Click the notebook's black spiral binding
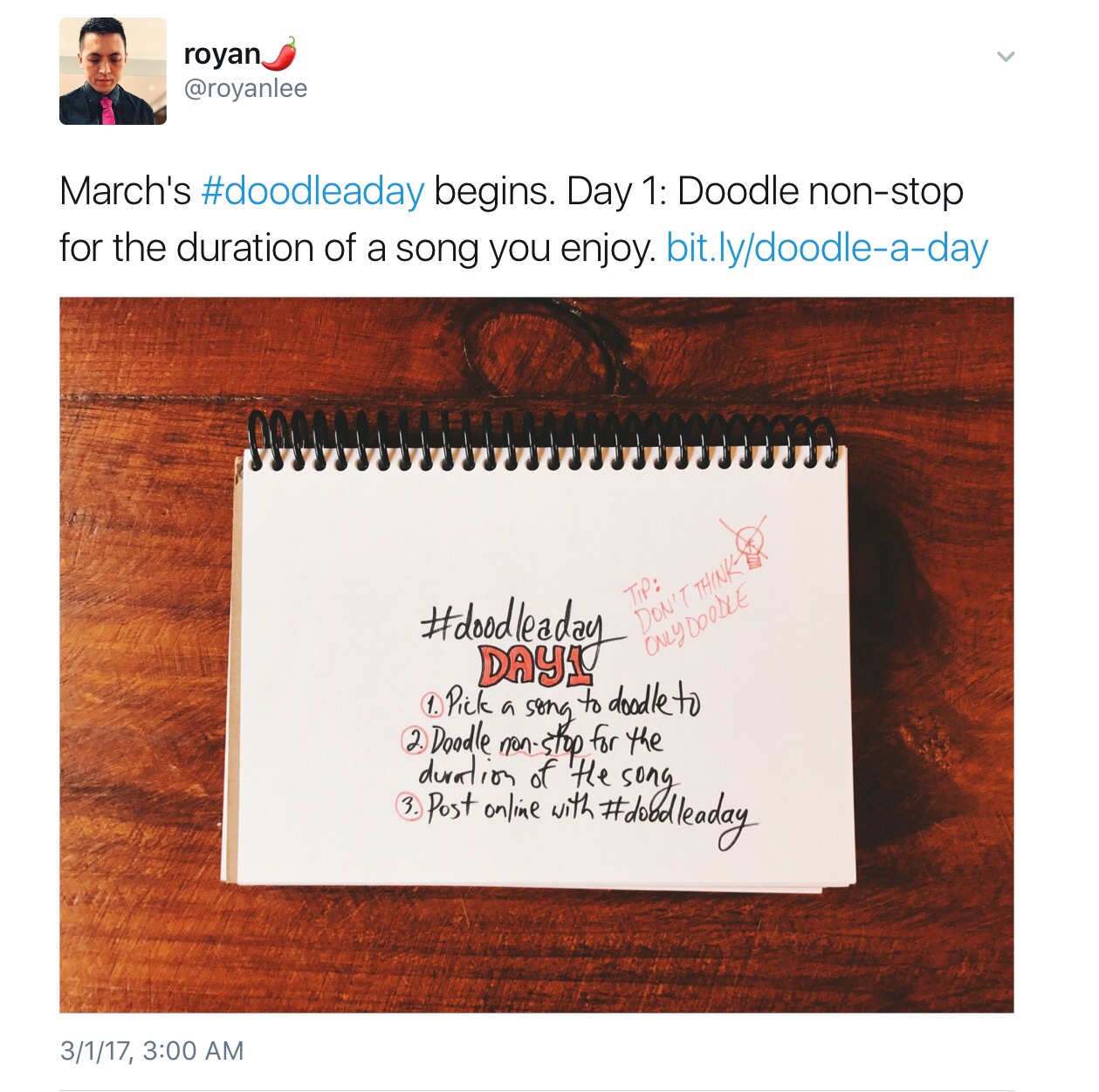This screenshot has width=1099, height=1092. pyautogui.click(x=541, y=440)
